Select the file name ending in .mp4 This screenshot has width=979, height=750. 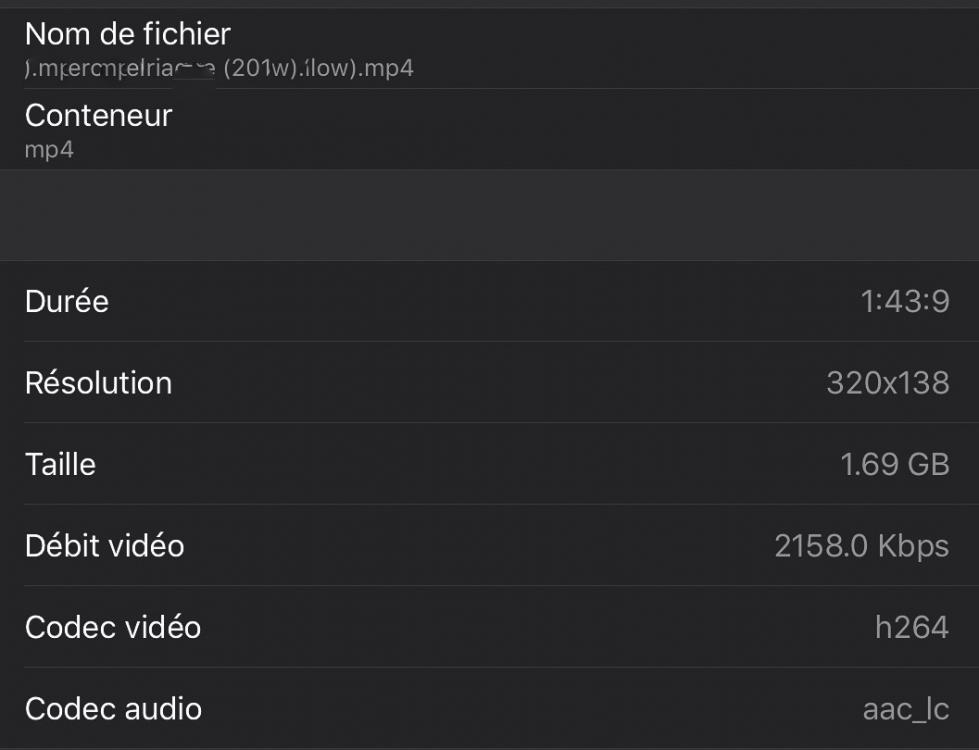[x=219, y=68]
